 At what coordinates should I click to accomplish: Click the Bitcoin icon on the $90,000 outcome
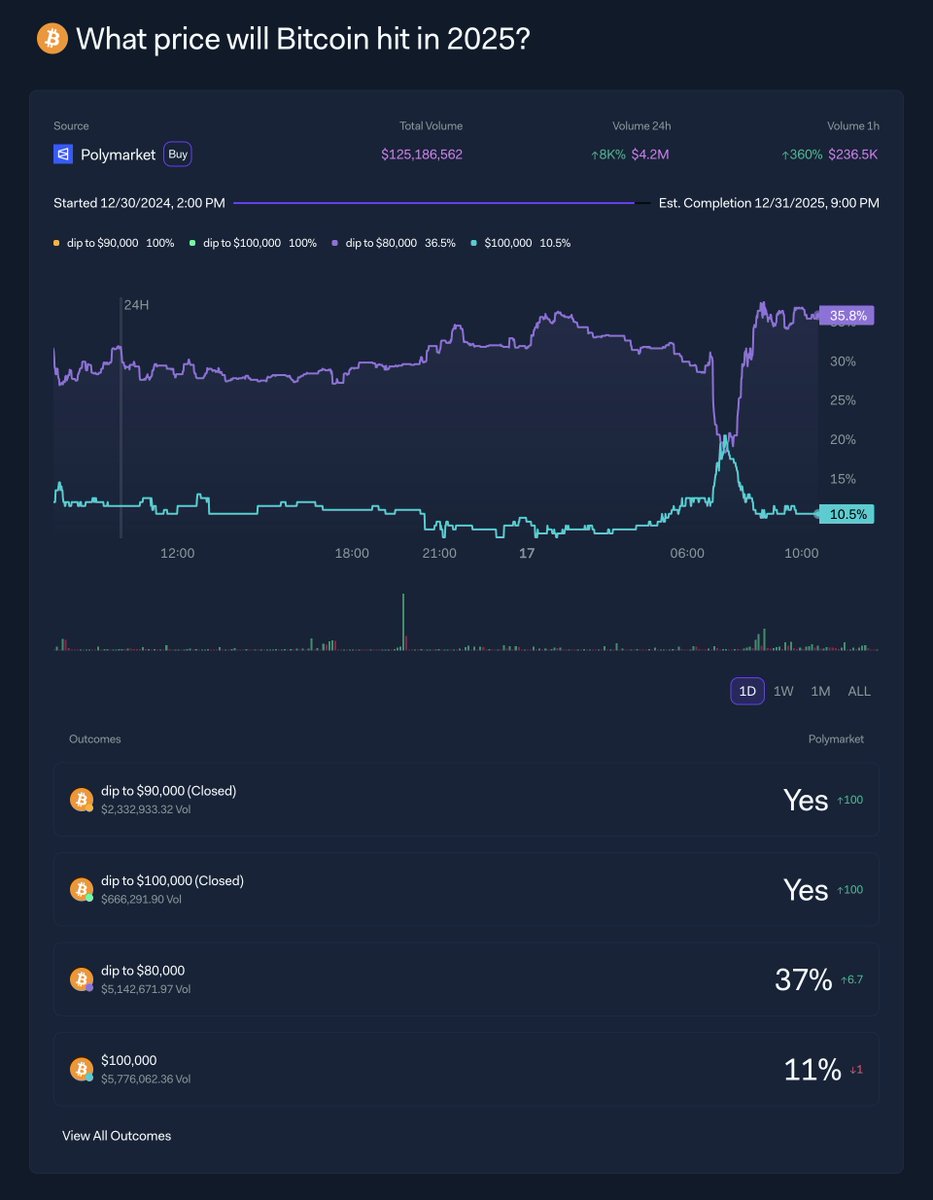click(80, 799)
